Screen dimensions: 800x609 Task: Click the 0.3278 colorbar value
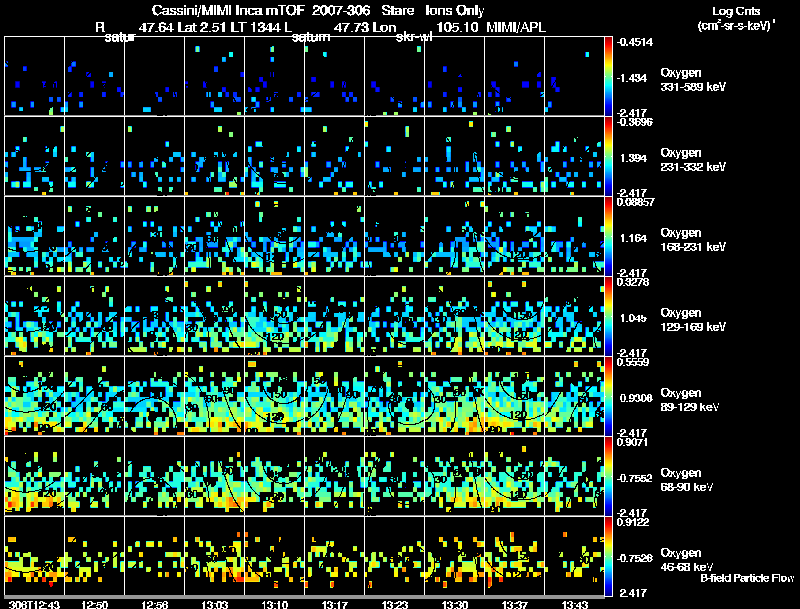pyautogui.click(x=633, y=282)
